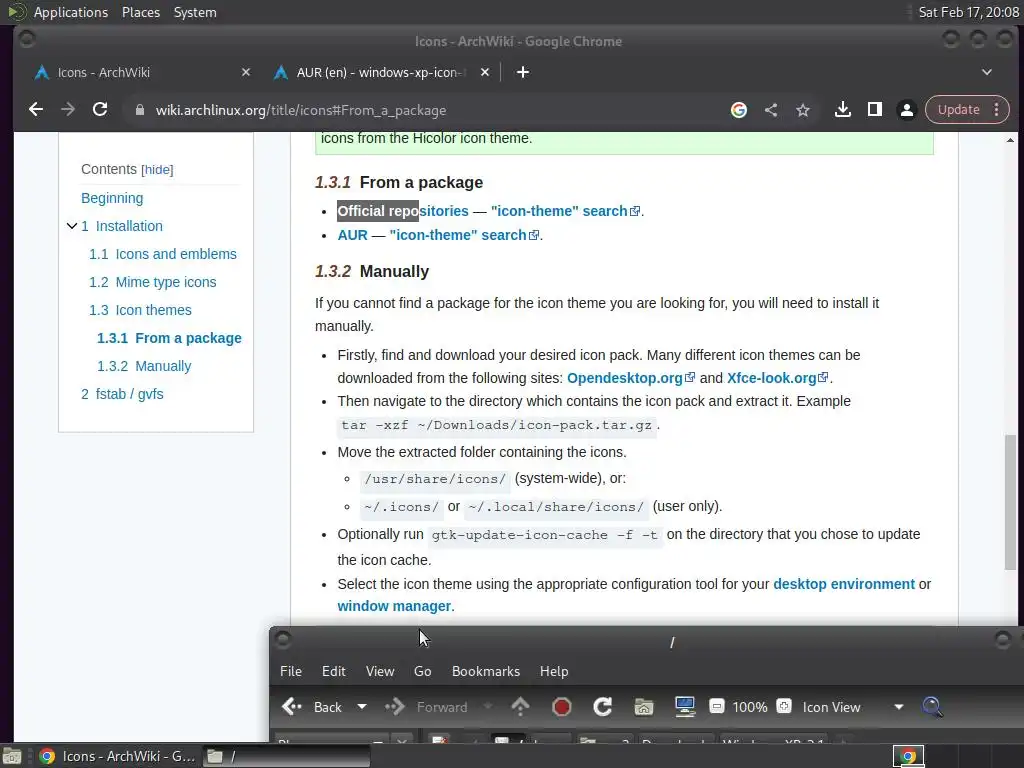1024x768 pixels.
Task: Hide the Contents table
Action: tap(157, 170)
